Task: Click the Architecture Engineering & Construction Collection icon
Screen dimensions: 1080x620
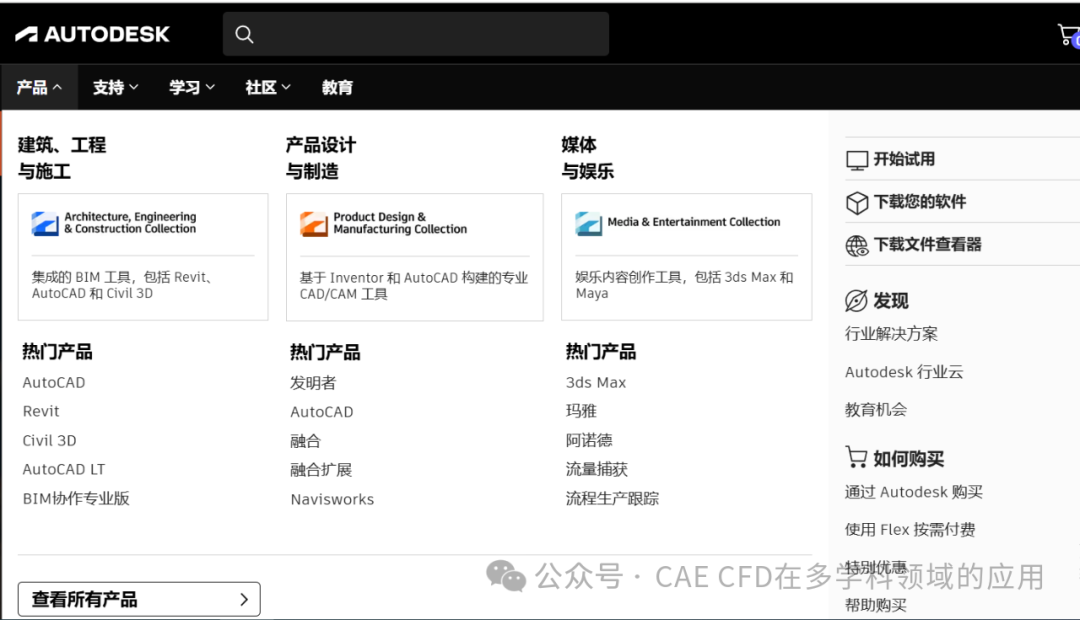Action: (45, 223)
